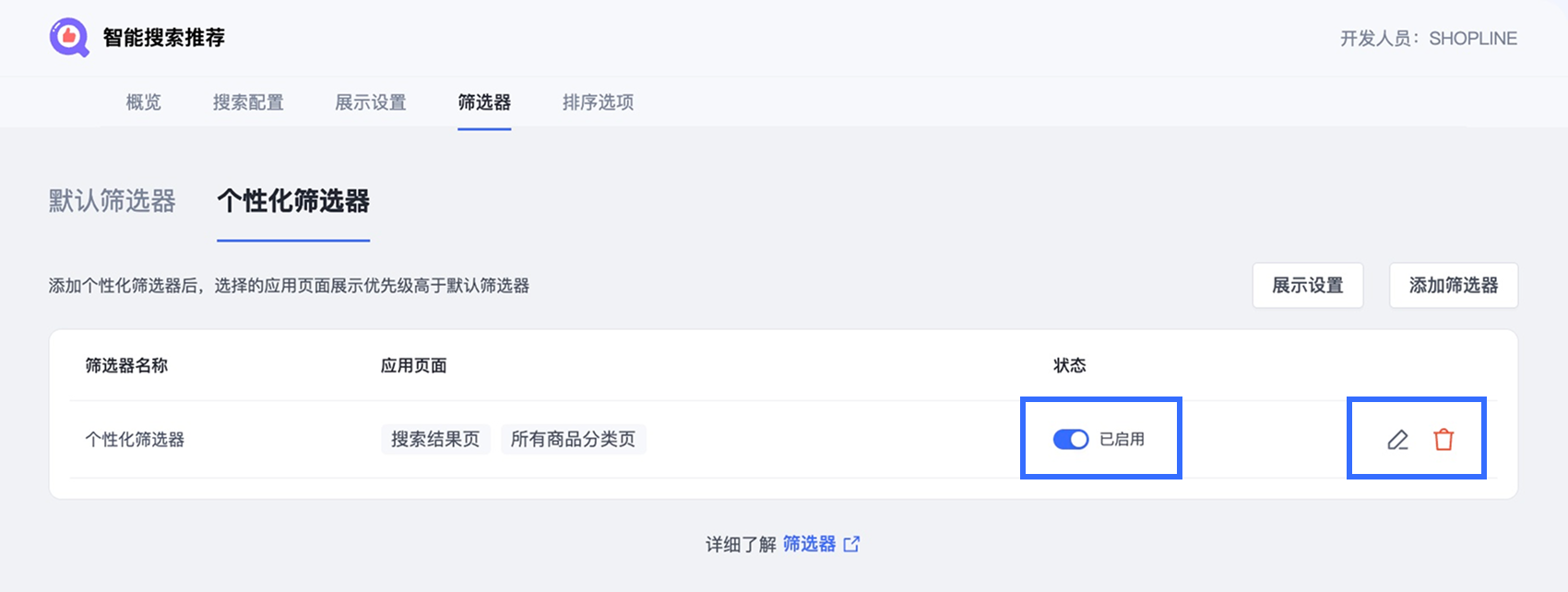Image resolution: width=1568 pixels, height=592 pixels.
Task: Click the 开发人员: SHOPLINE label
Action: click(x=1428, y=39)
